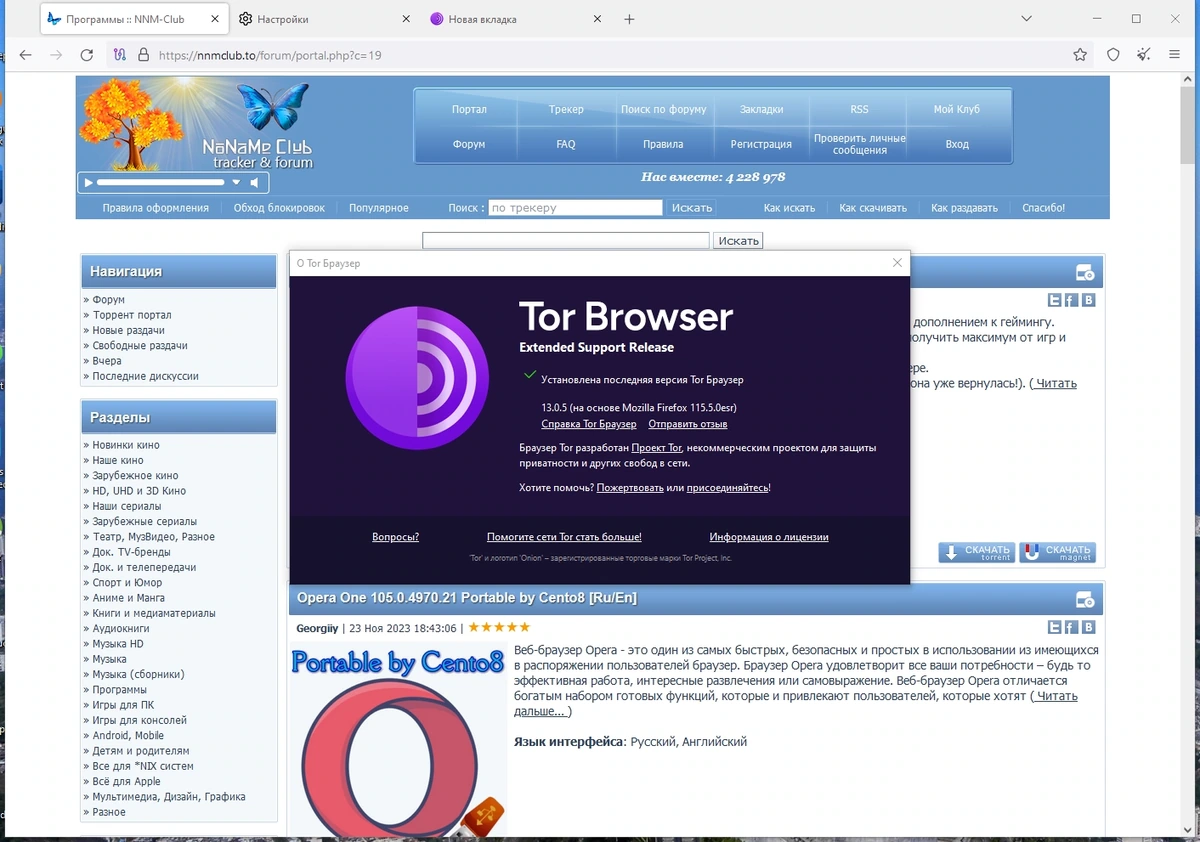Select the Программы :: NNM-Club tab
The image size is (1200, 842).
(133, 19)
